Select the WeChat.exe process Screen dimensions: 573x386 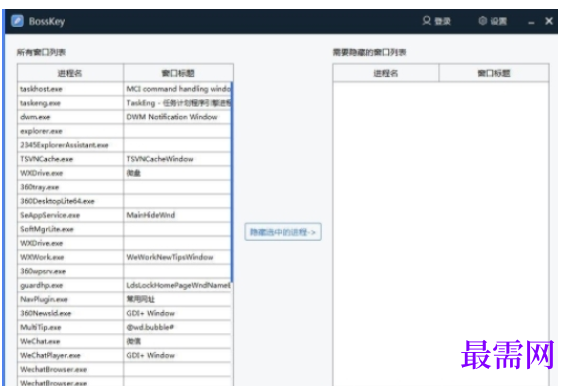70,341
